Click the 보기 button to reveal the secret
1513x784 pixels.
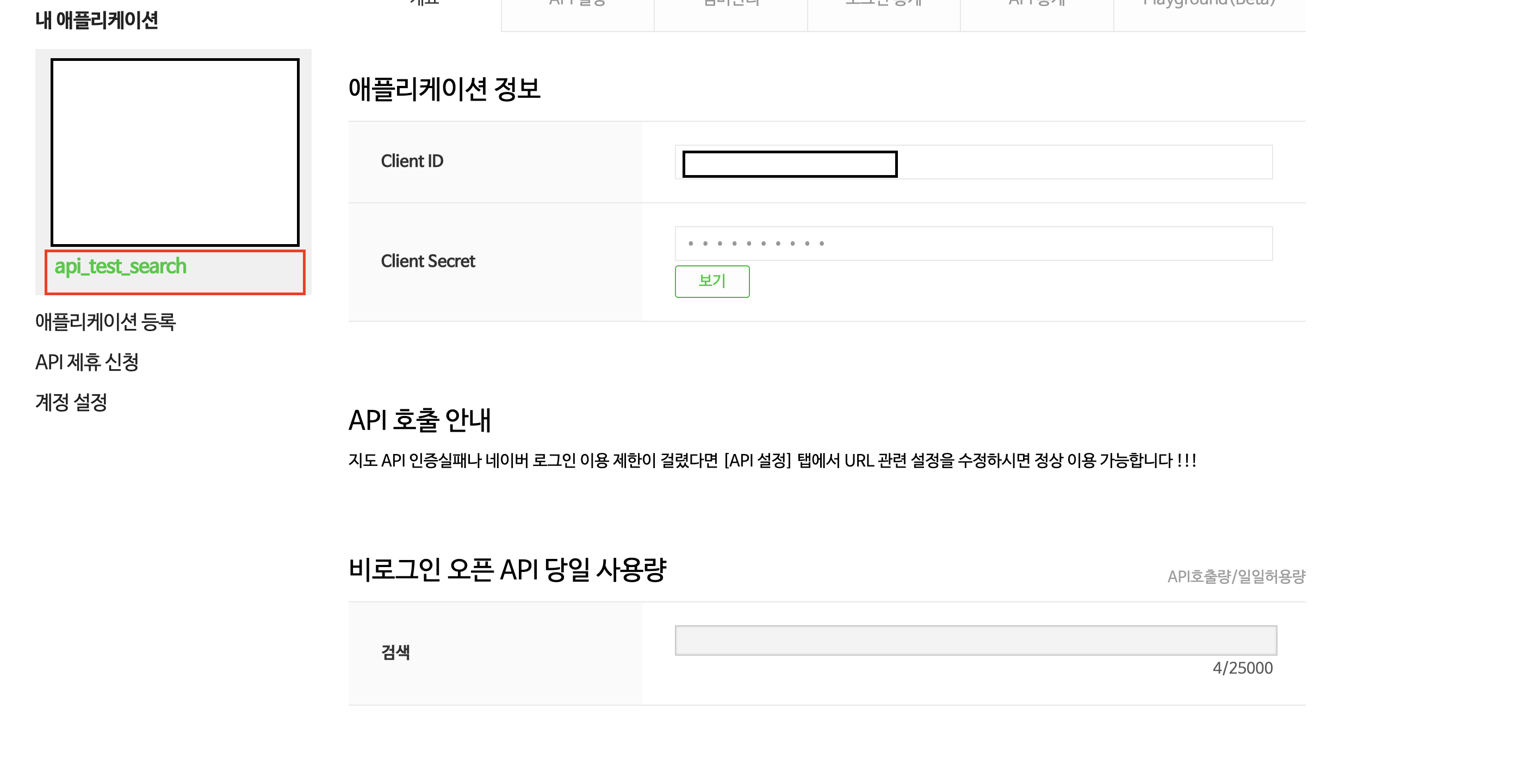coord(712,281)
